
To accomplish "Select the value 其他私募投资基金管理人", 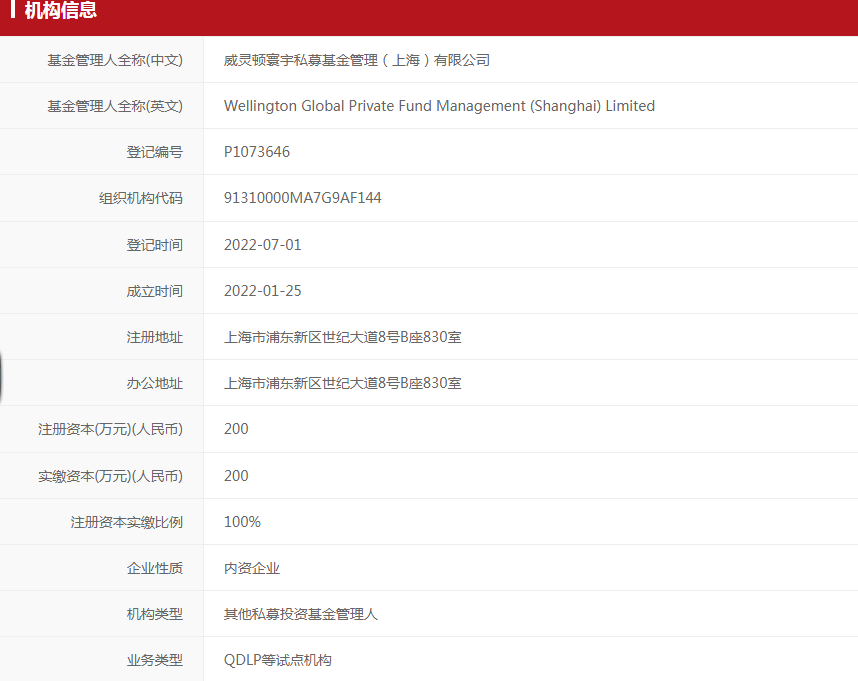I will tap(301, 614).
